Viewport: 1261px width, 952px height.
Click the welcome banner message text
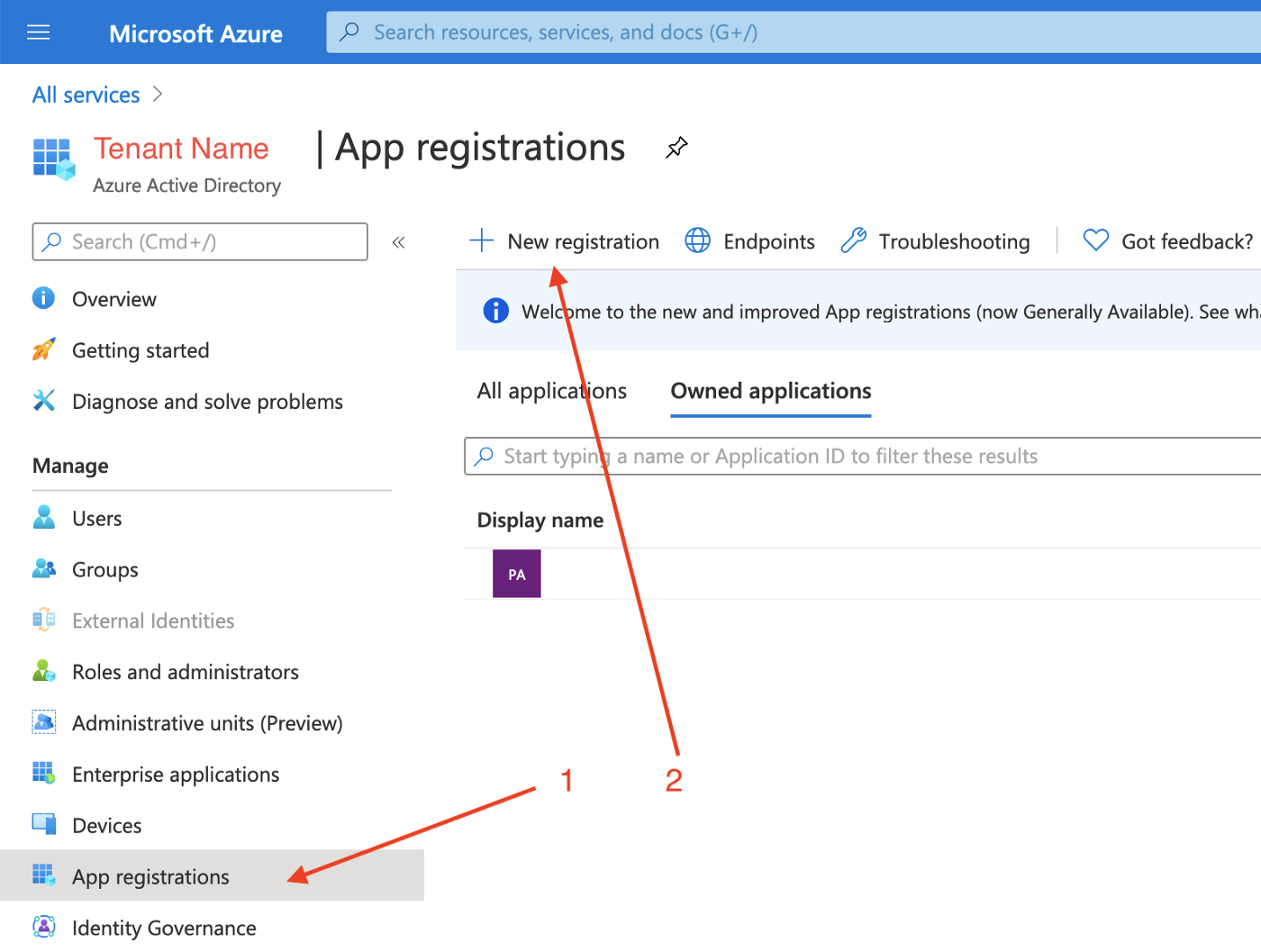891,312
